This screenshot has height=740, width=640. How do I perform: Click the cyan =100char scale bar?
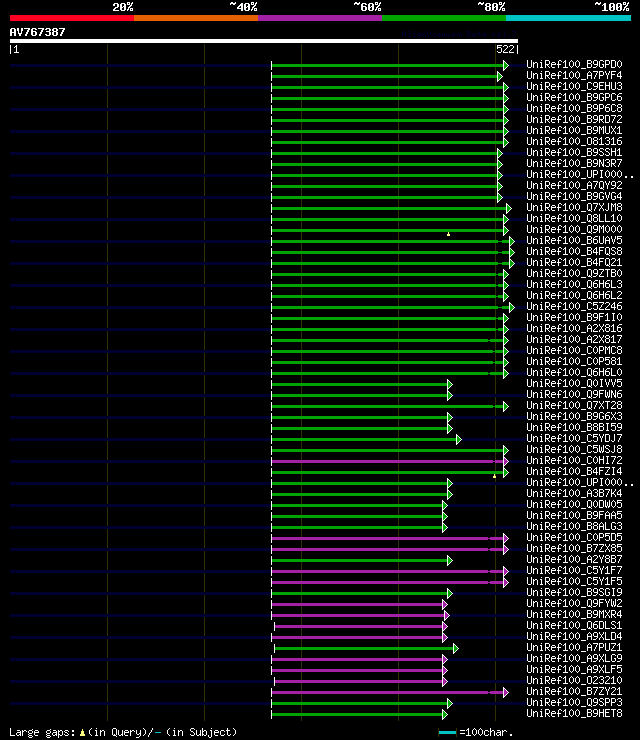[447, 732]
